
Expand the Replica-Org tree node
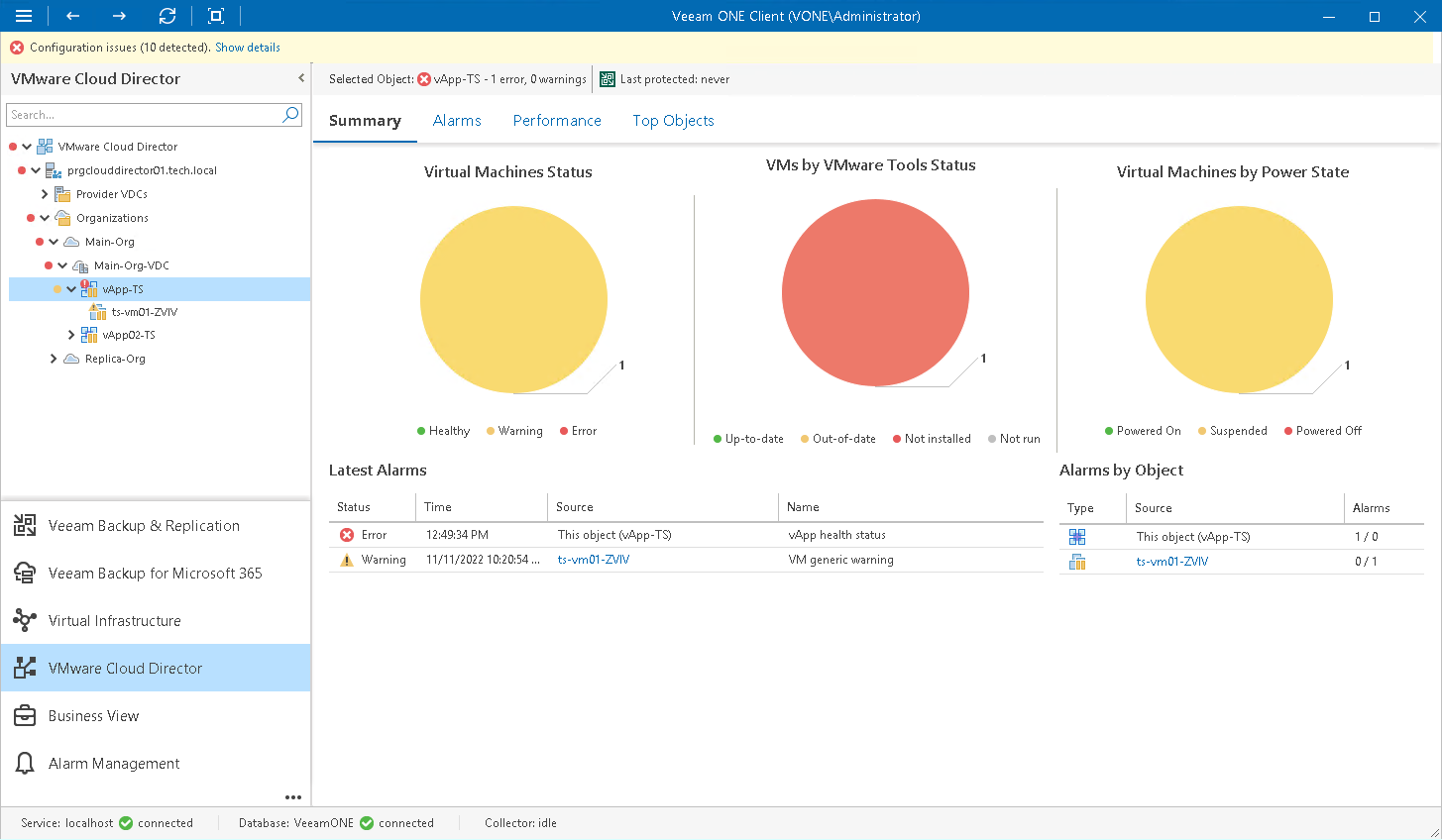pos(54,359)
